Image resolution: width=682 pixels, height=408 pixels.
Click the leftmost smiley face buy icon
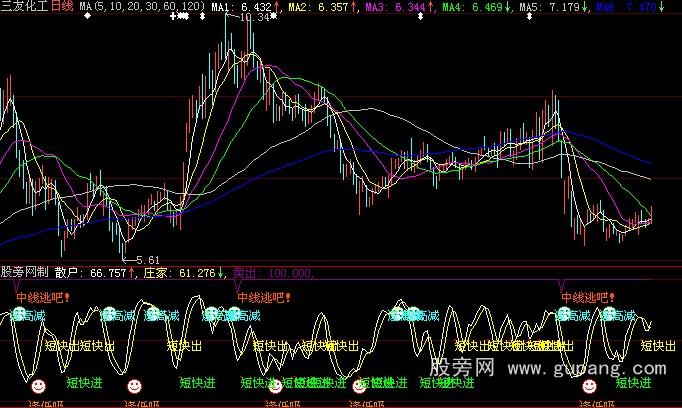click(38, 386)
